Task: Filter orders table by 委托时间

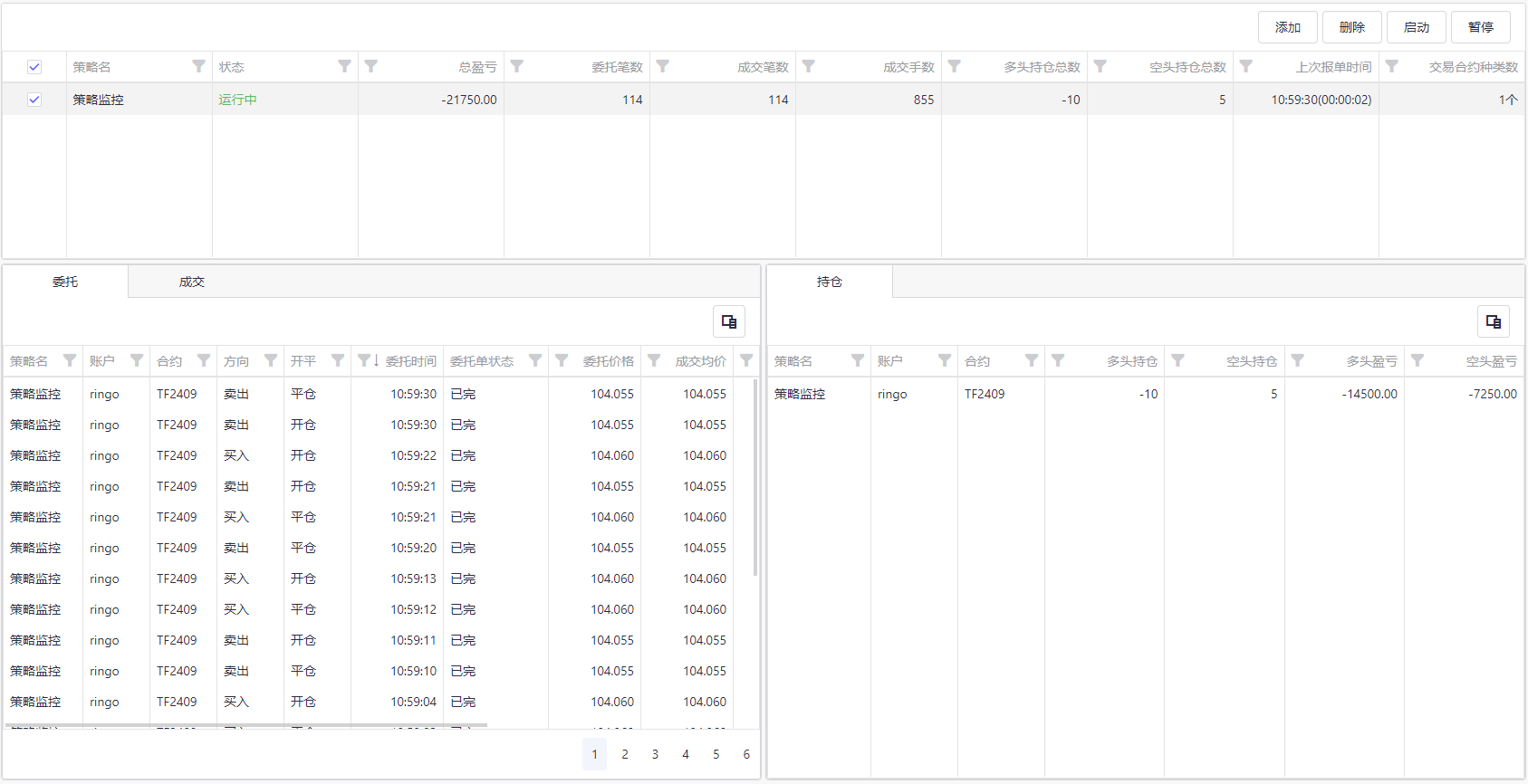Action: click(x=363, y=360)
